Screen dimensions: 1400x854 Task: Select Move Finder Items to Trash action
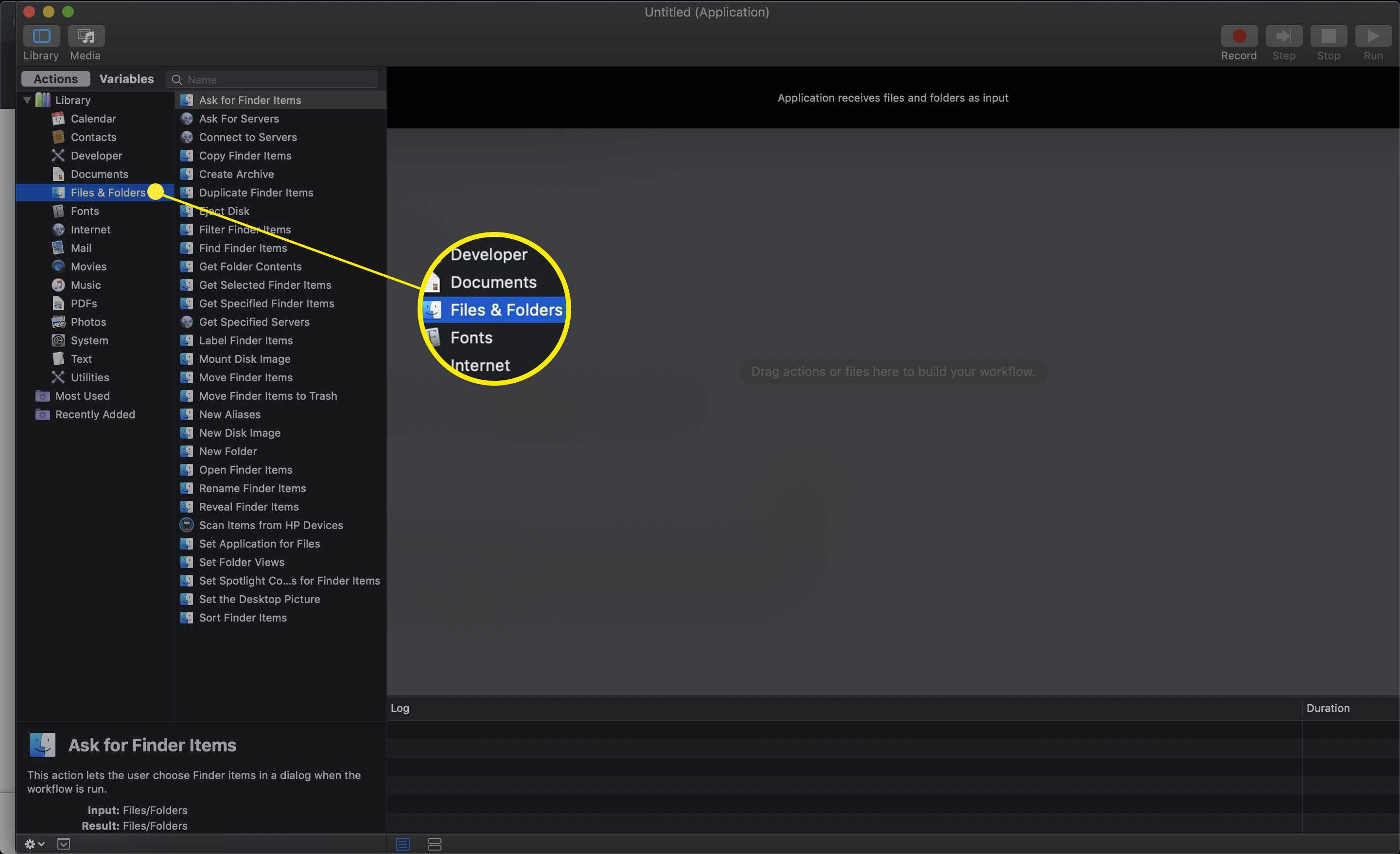coord(280,396)
